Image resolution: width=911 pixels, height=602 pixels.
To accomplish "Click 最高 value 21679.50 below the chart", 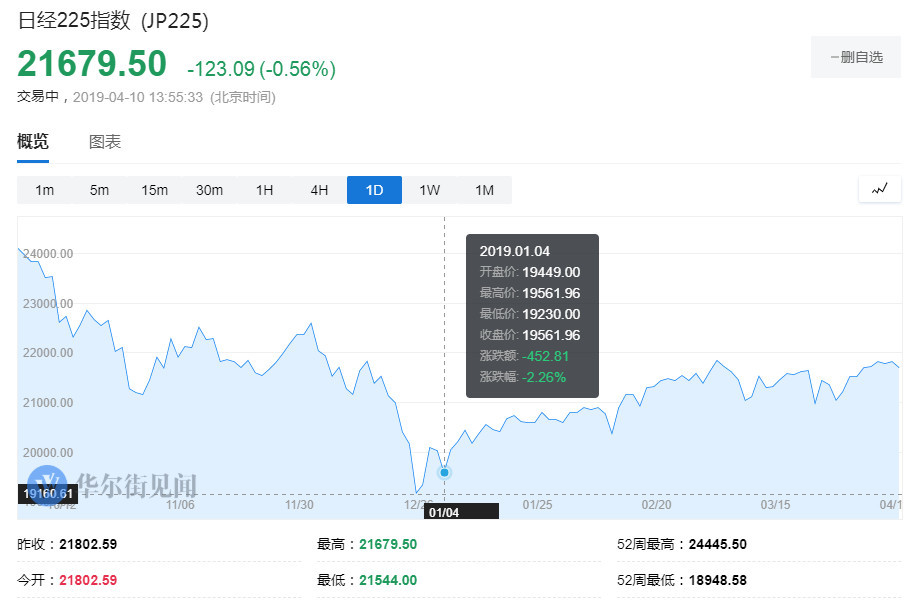I will click(388, 544).
